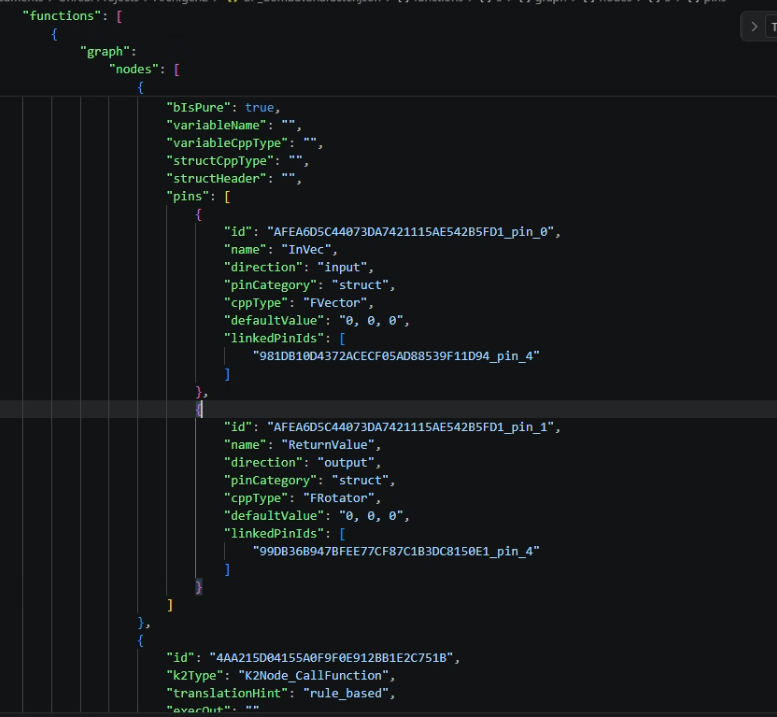Click the "rule_based" translationHint value
The image size is (777, 717).
click(345, 693)
